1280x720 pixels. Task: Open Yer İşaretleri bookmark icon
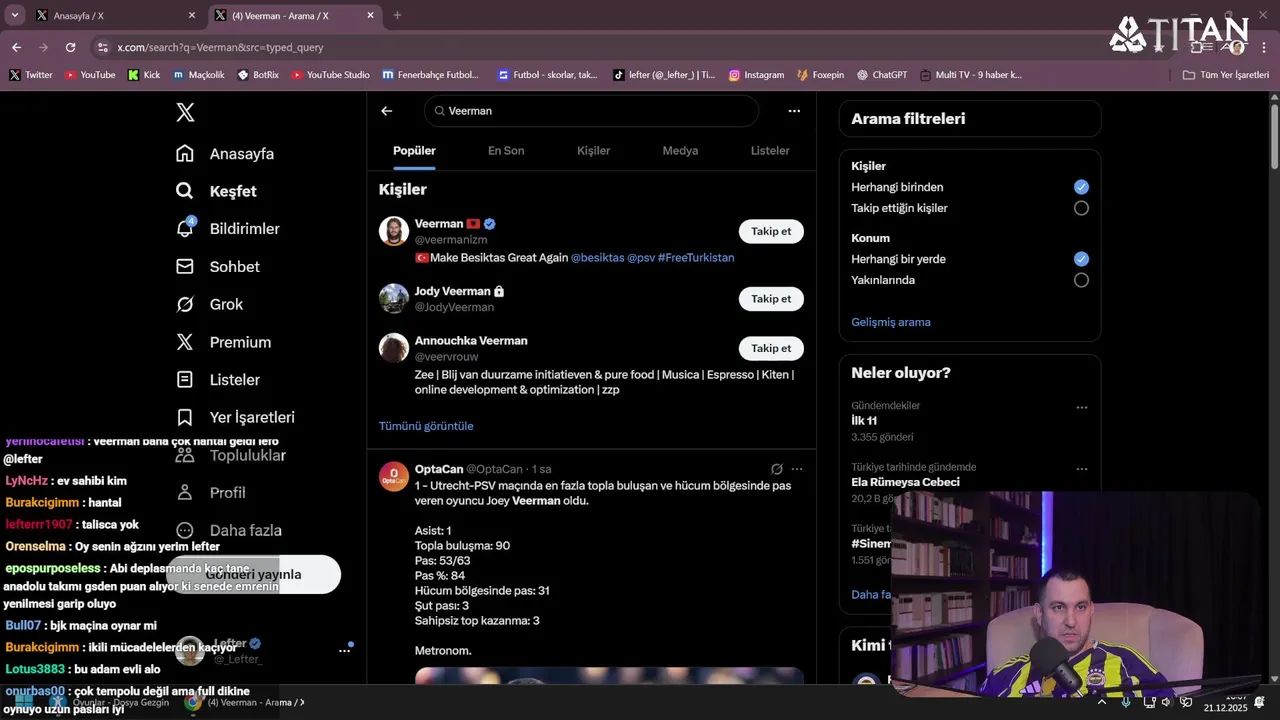185,417
